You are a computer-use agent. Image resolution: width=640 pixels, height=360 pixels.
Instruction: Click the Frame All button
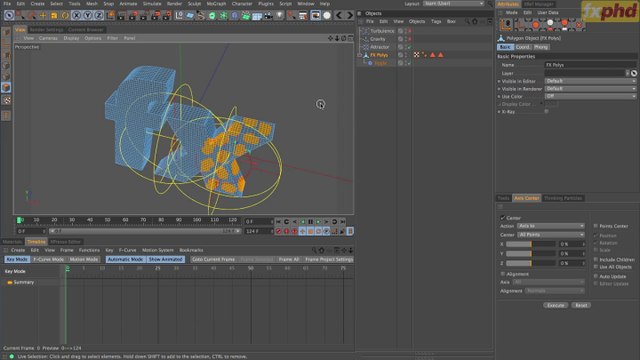[x=289, y=259]
